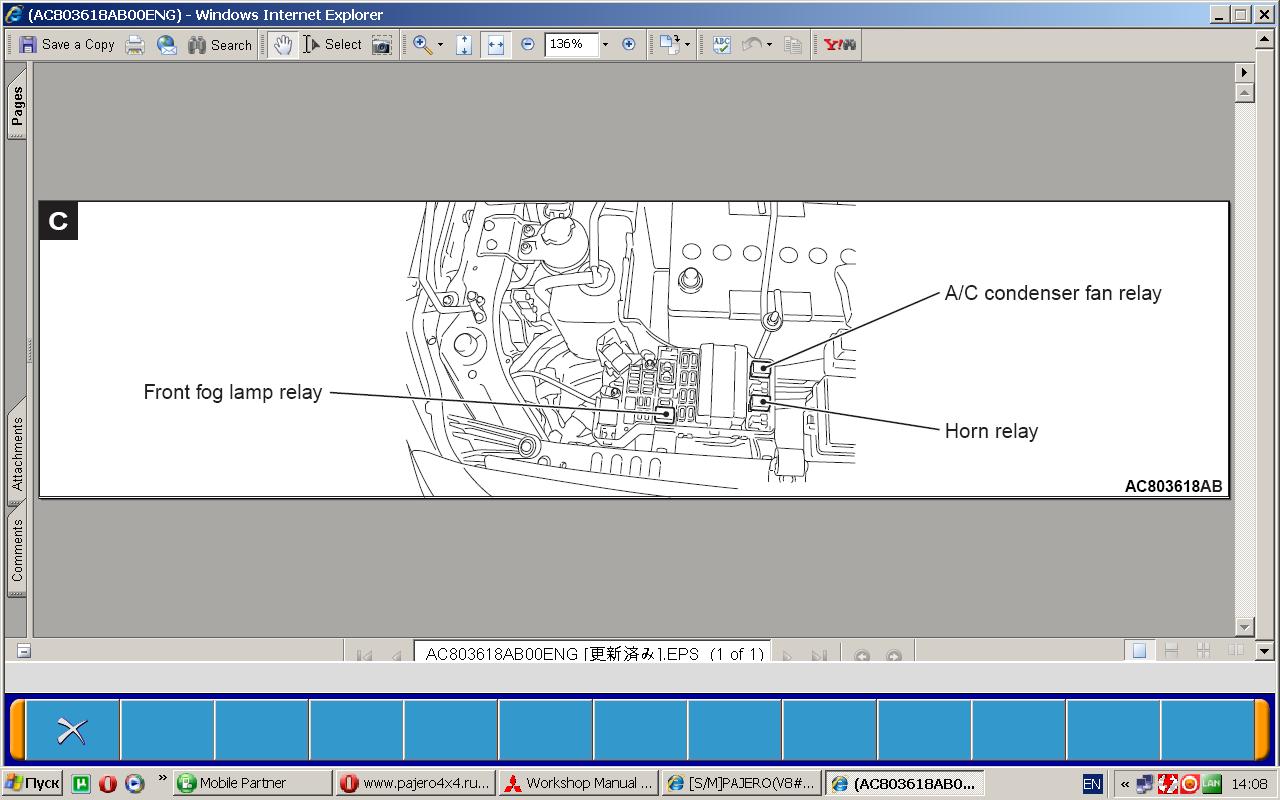Select the Snapshot camera tool
1280x800 pixels.
click(382, 44)
